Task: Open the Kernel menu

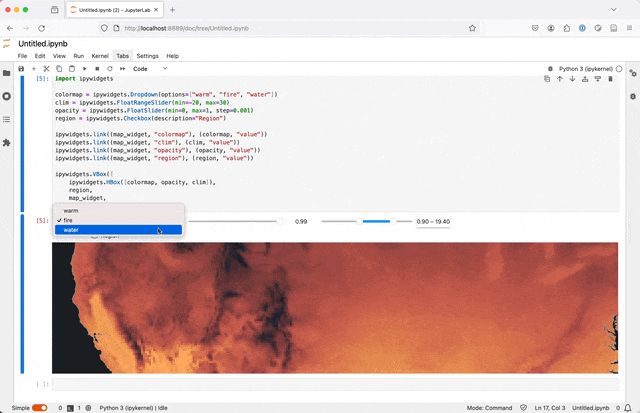Action: (100, 56)
